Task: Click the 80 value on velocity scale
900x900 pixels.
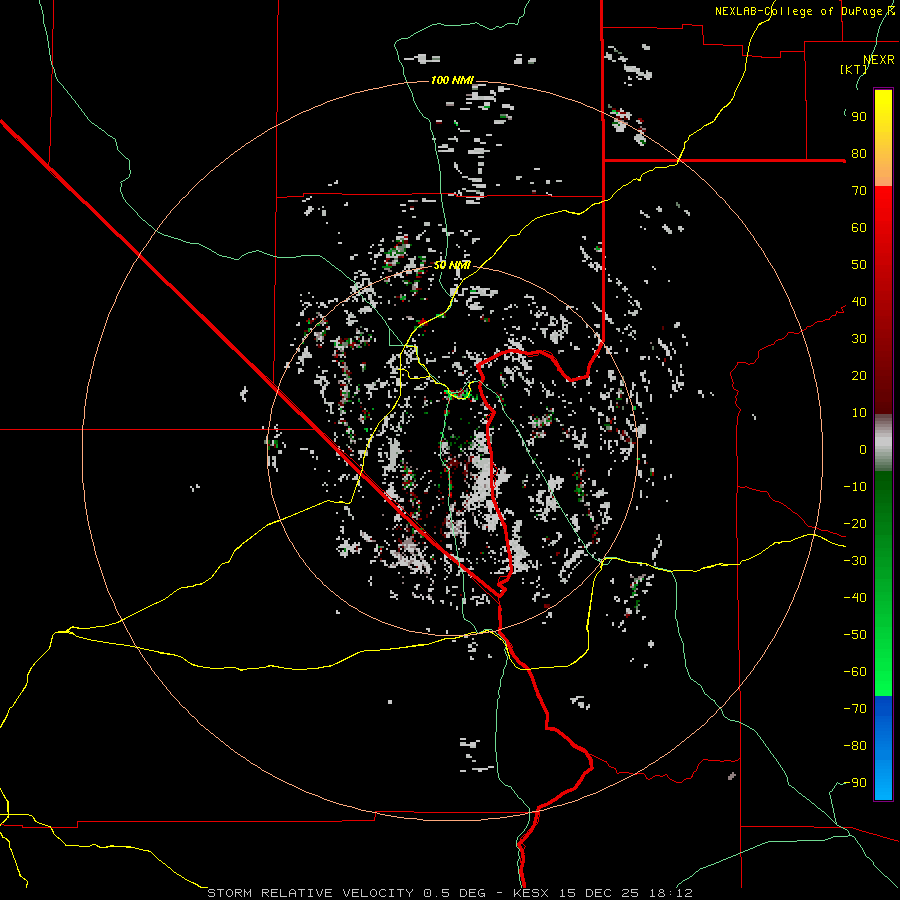Action: (x=859, y=154)
